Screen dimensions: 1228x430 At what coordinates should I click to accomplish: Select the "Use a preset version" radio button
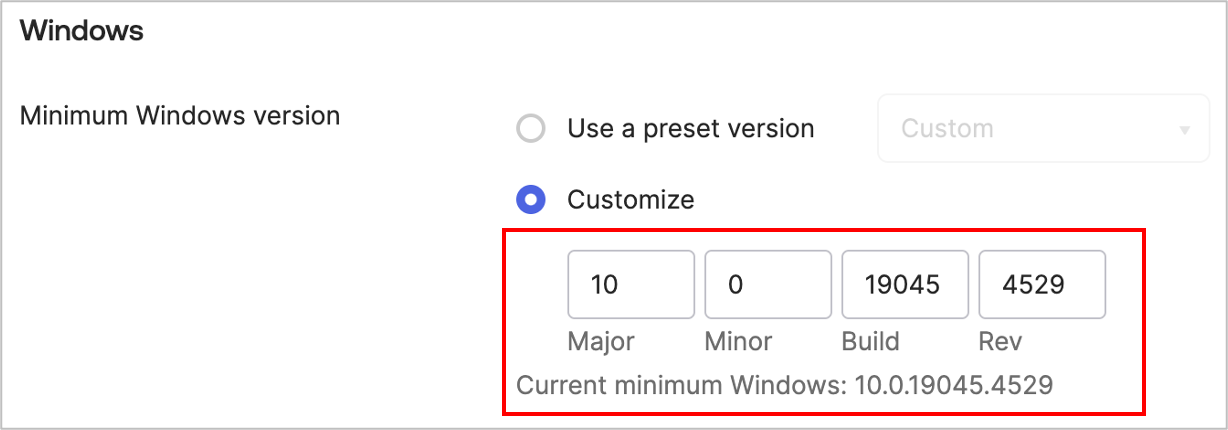[x=530, y=129]
